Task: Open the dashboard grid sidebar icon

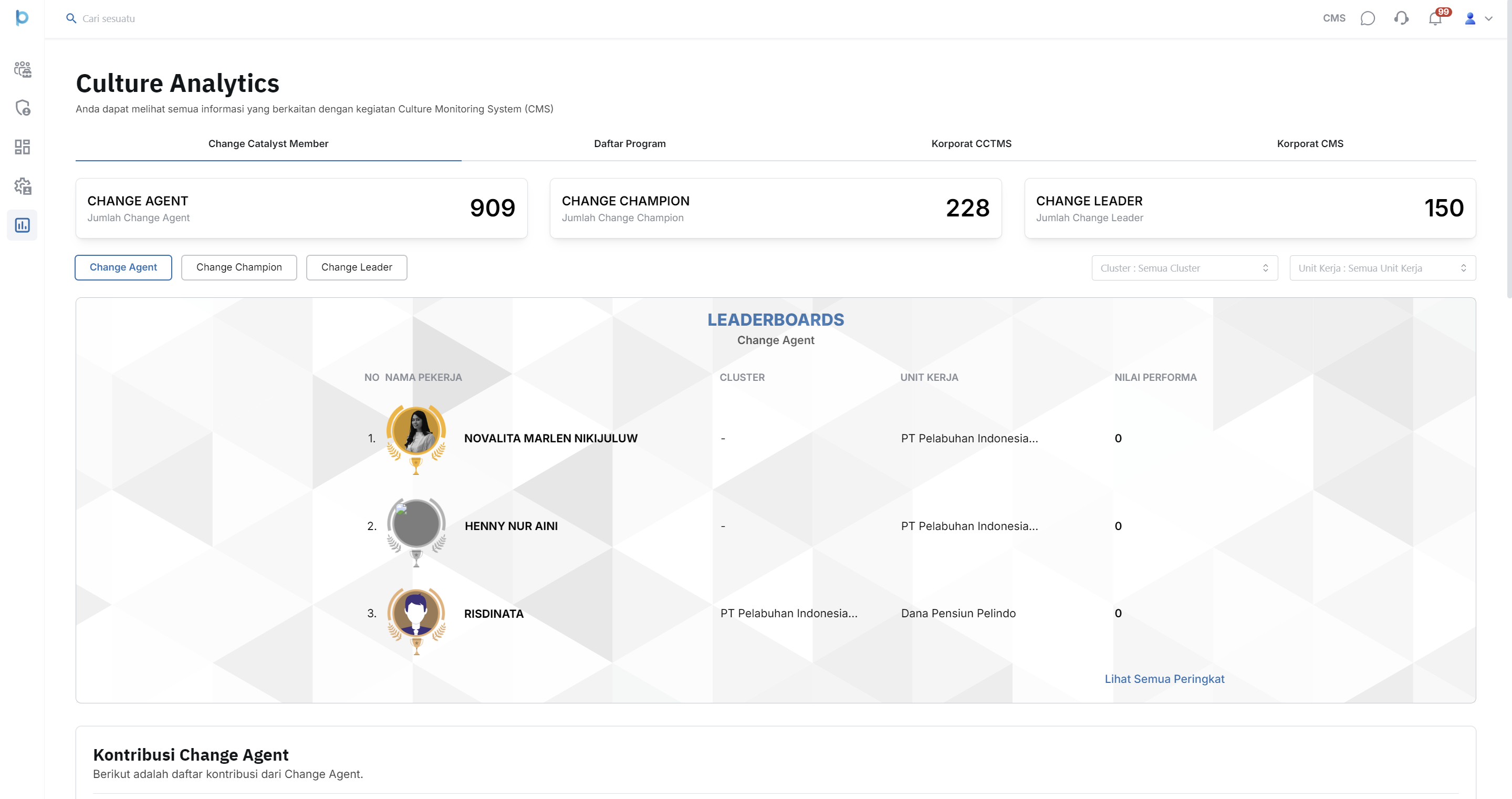Action: pos(22,147)
